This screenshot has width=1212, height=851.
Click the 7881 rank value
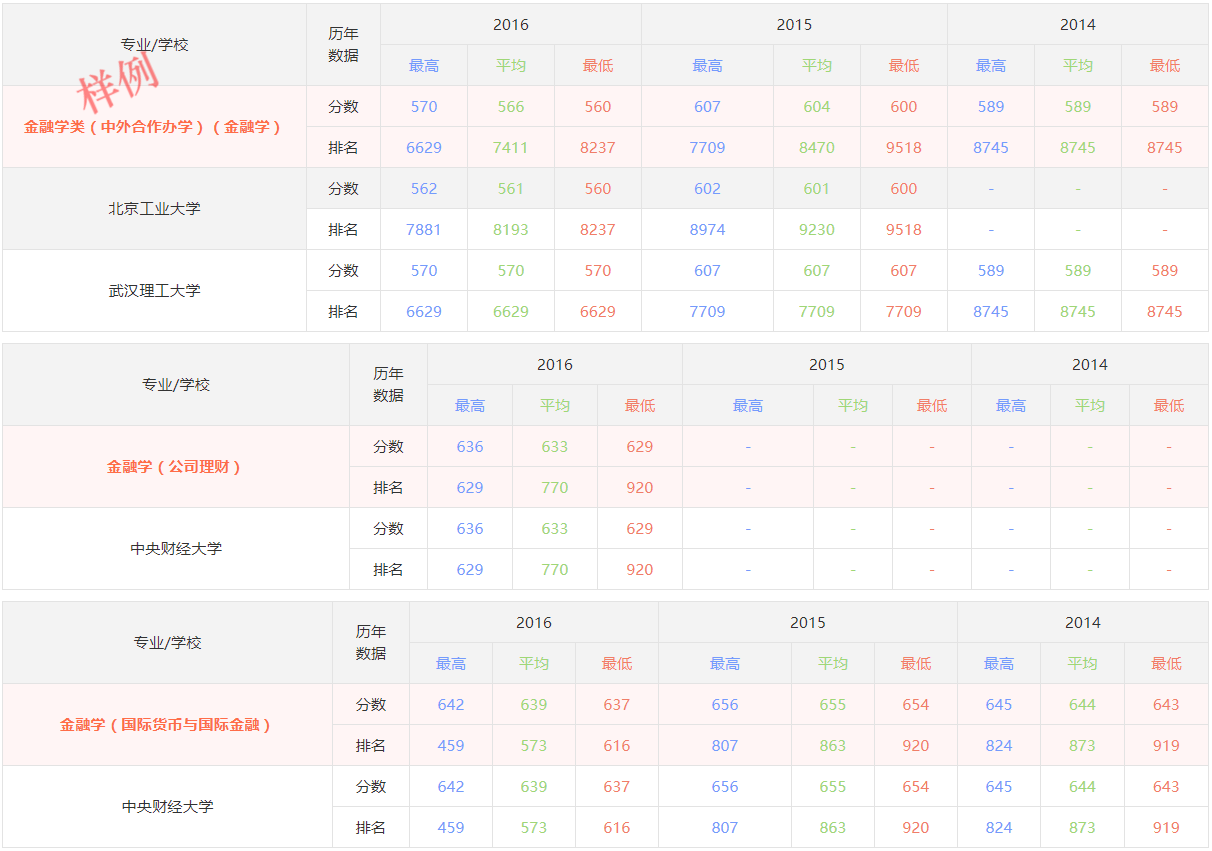click(424, 230)
